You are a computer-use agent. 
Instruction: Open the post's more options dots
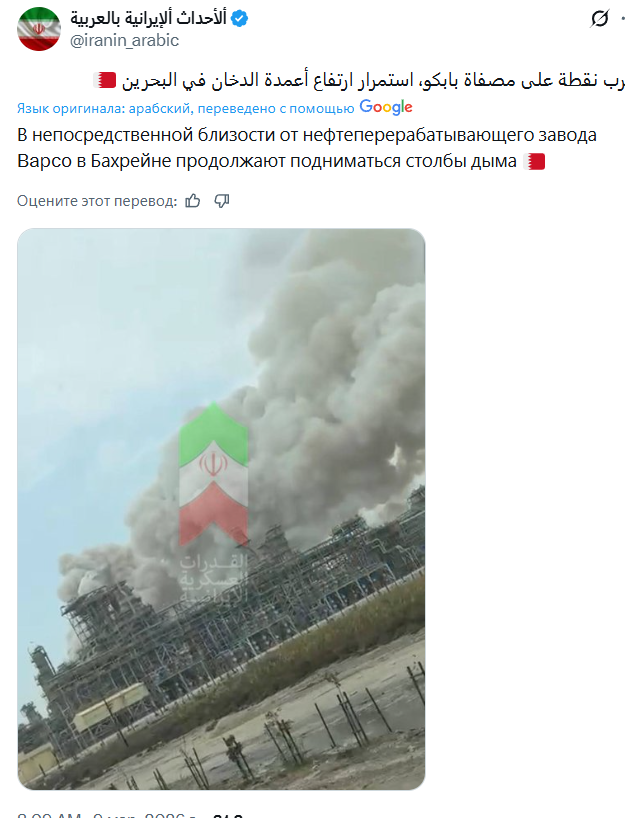(x=622, y=19)
